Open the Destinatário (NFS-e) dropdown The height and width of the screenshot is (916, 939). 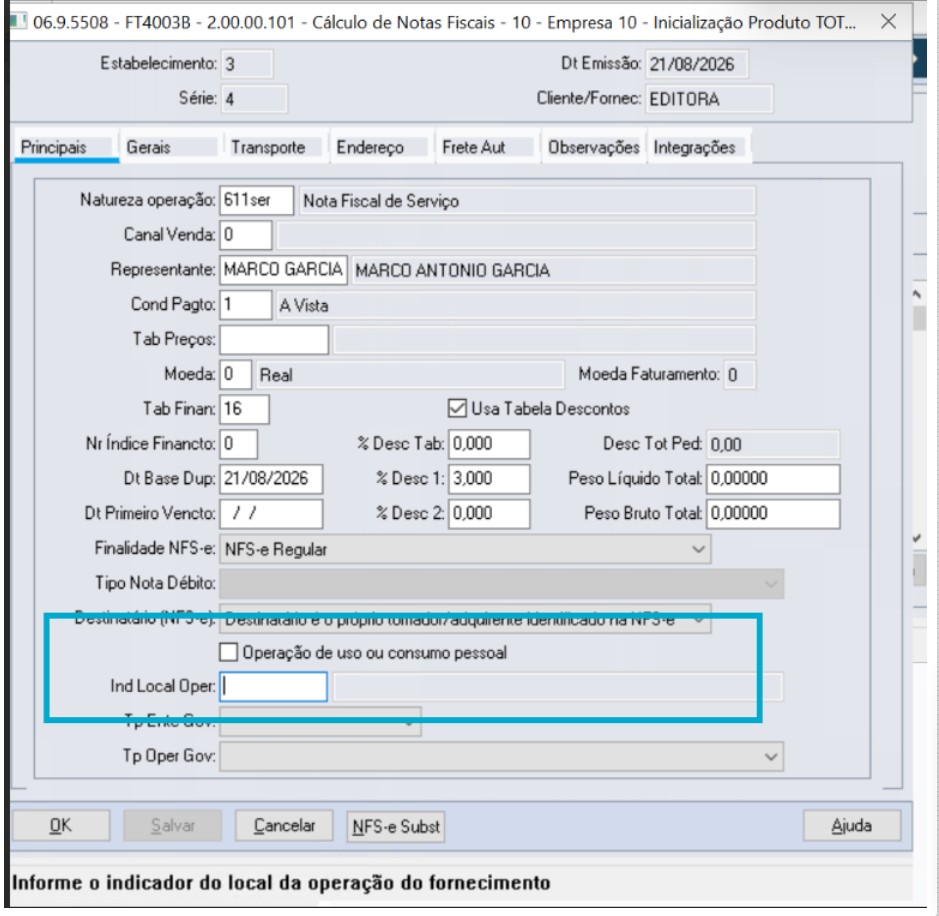465,619
